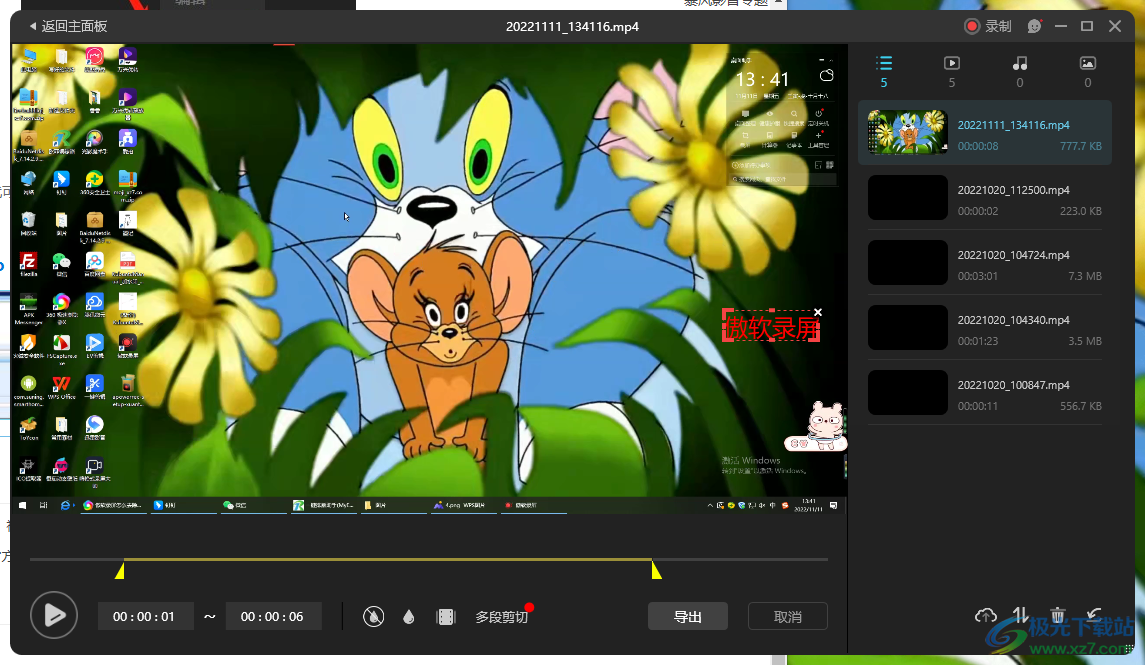Click the curved back-arrow icon beside the trash

pyautogui.click(x=1093, y=615)
